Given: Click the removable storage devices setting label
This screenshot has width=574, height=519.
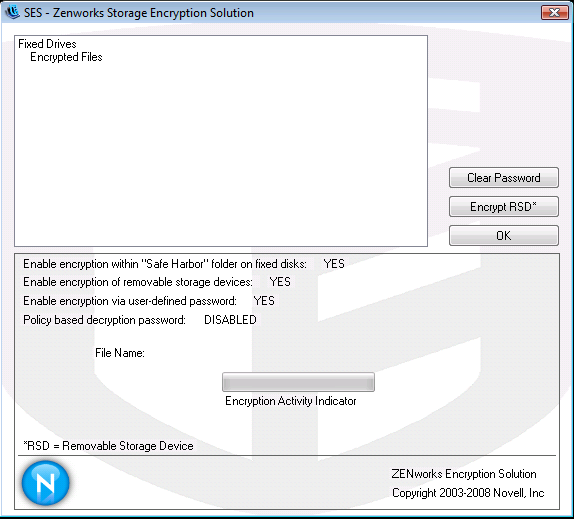Looking at the screenshot, I should pos(138,282).
